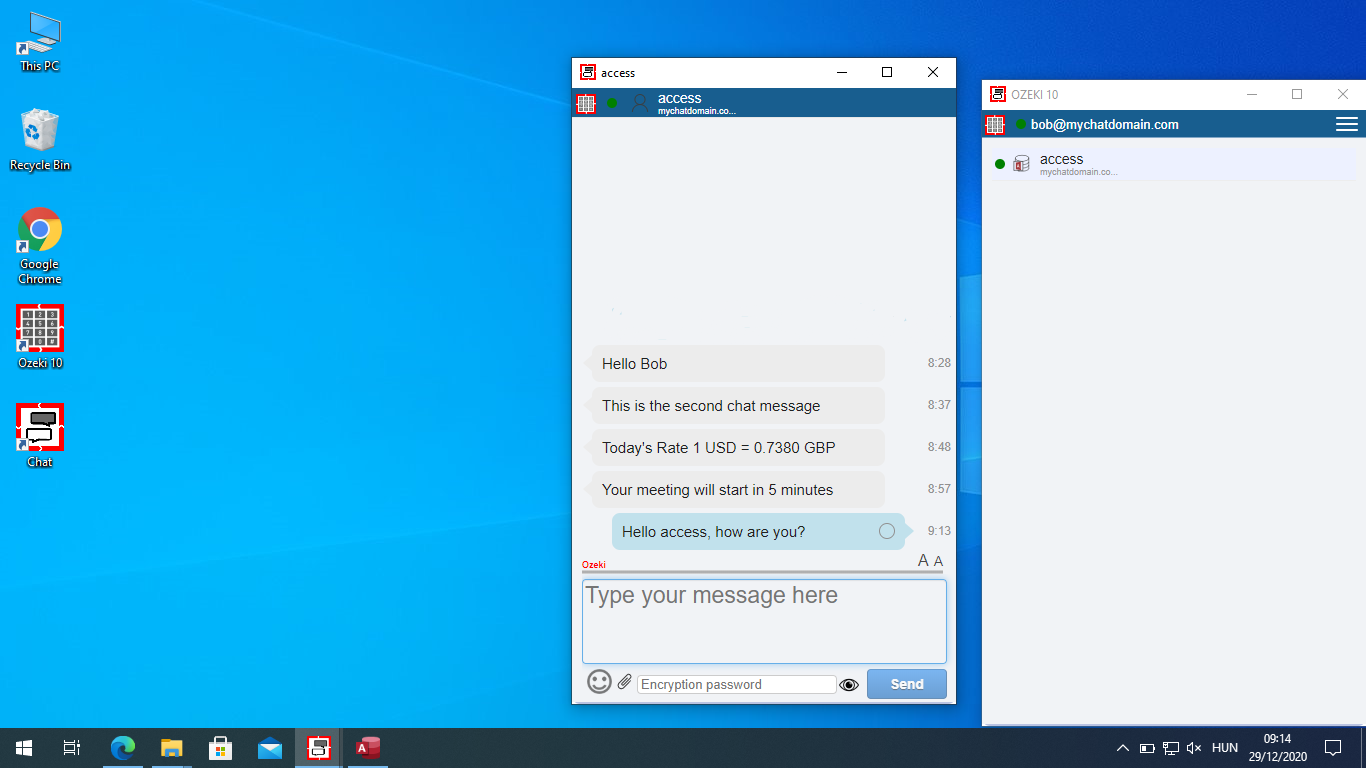Expand hidden icons in the system tray

coord(1122,747)
